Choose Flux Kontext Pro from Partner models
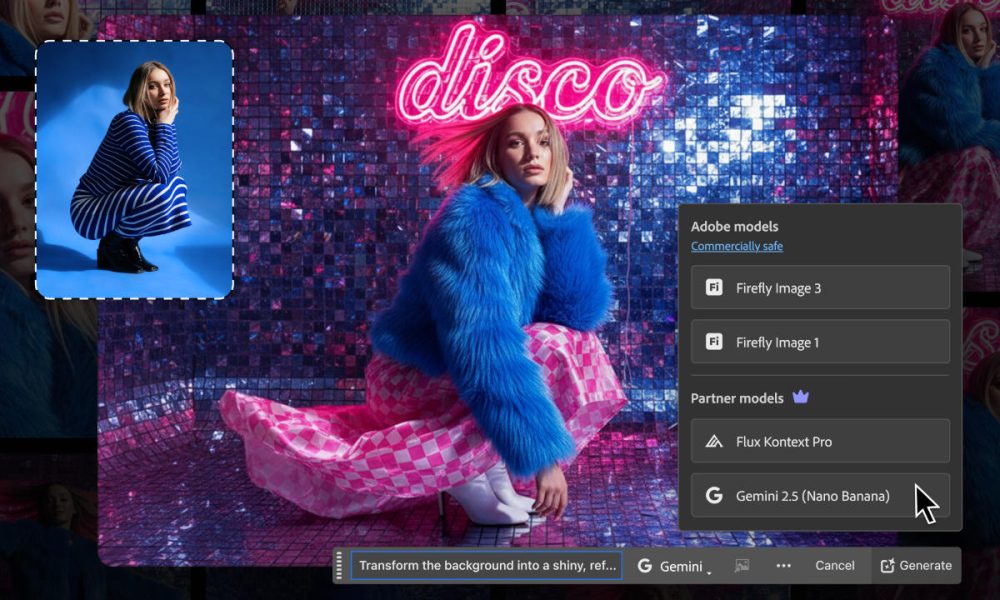The image size is (1000, 600). click(x=820, y=441)
